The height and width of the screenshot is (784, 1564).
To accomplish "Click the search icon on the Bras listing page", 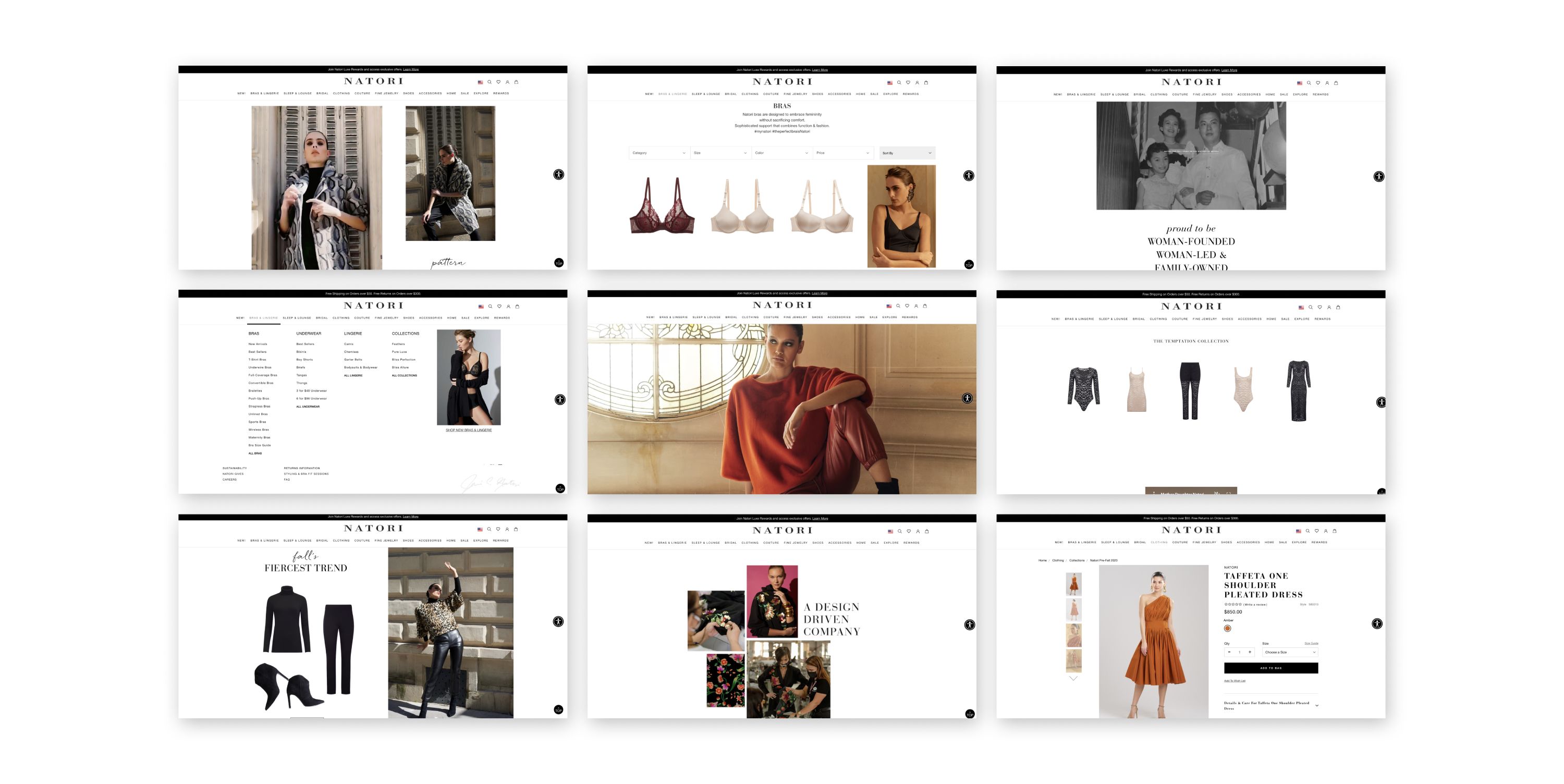I will point(899,82).
